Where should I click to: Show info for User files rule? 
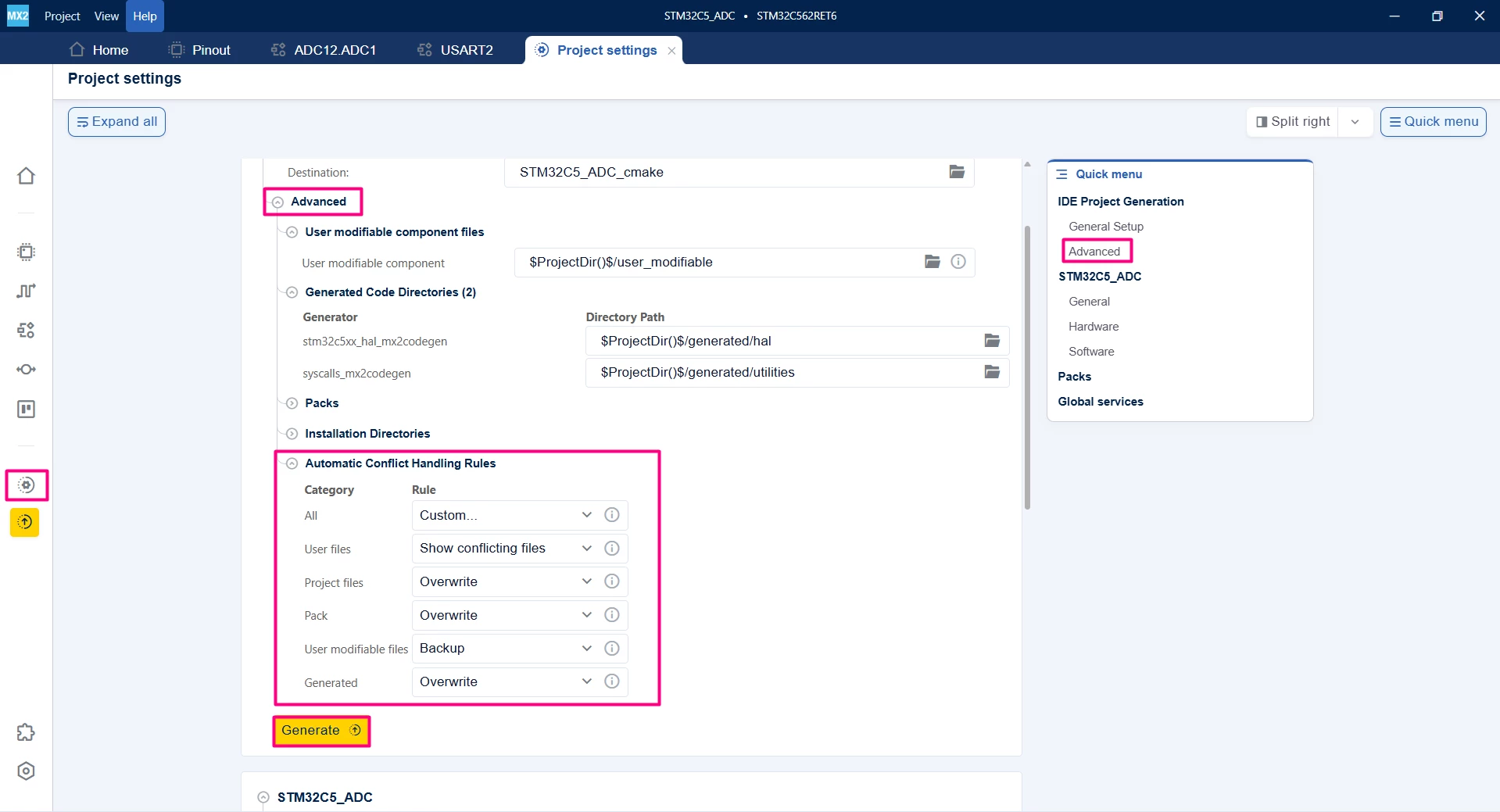612,548
